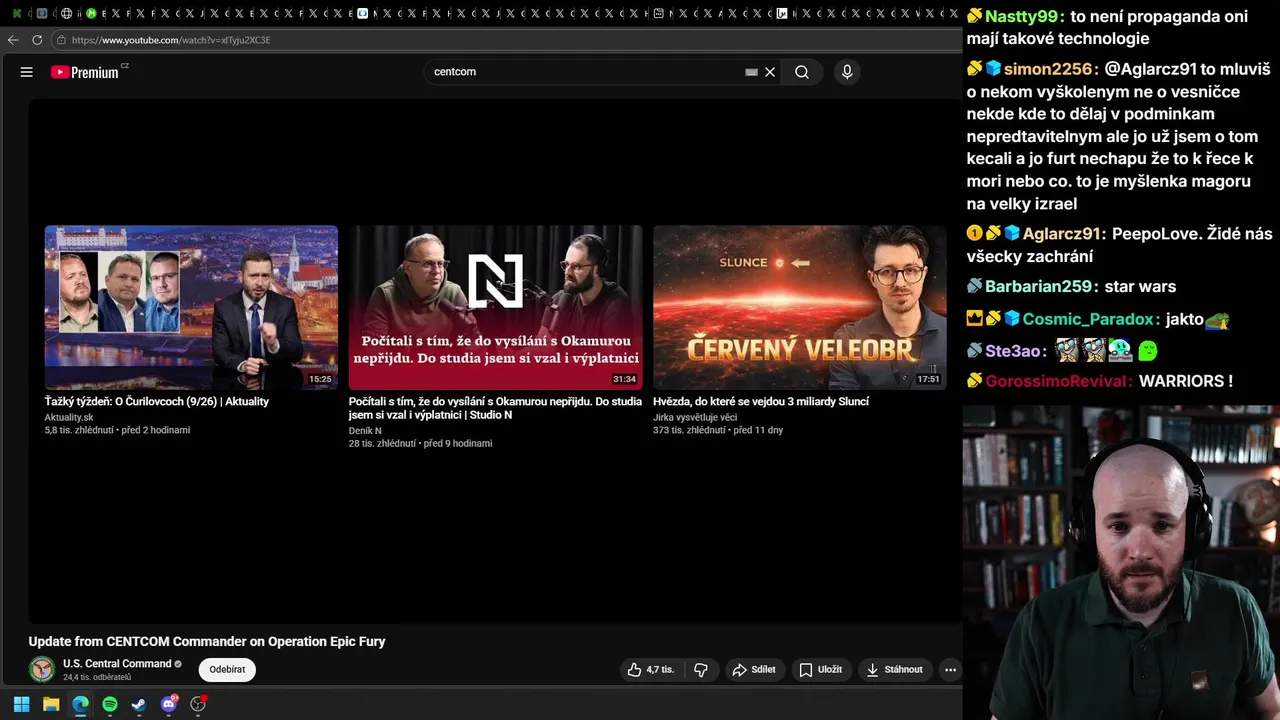
Task: Open Červený veleobr video thumbnail
Action: [799, 307]
